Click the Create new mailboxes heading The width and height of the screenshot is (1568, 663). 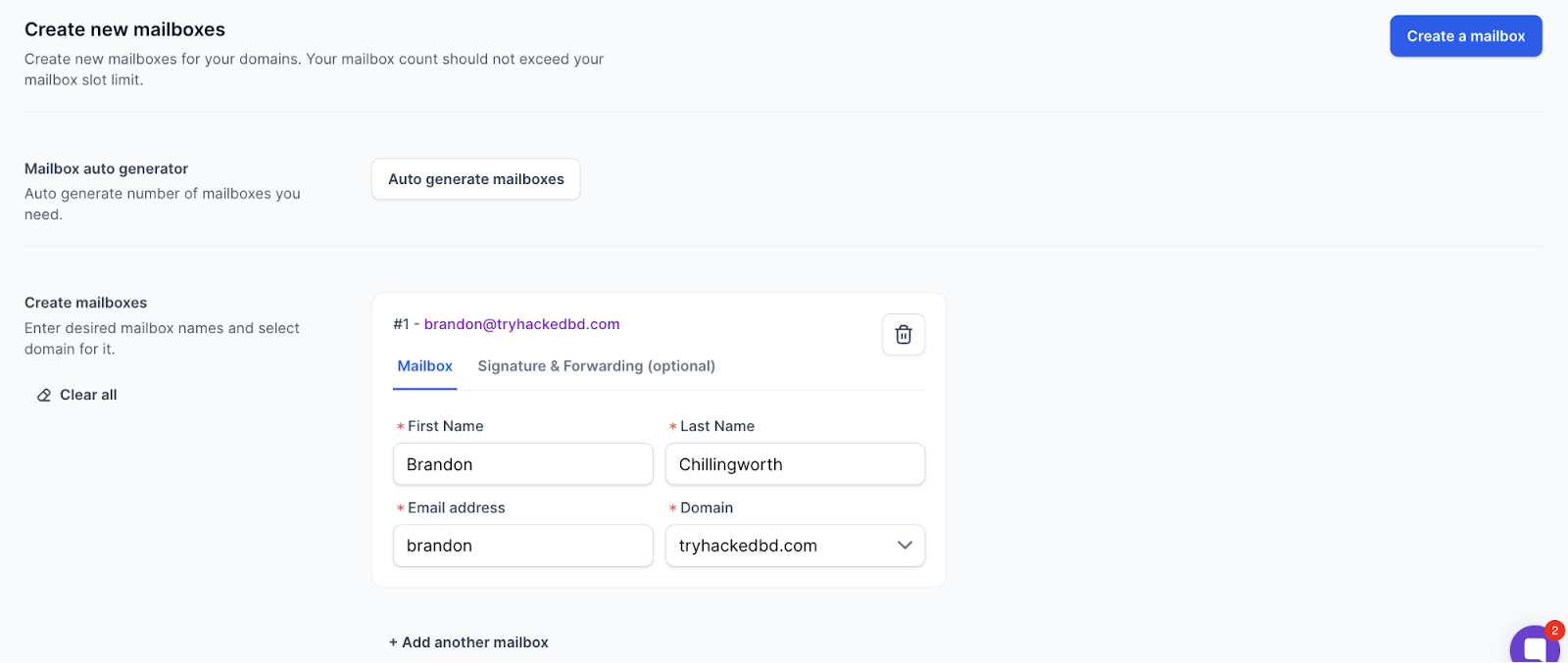(x=124, y=29)
